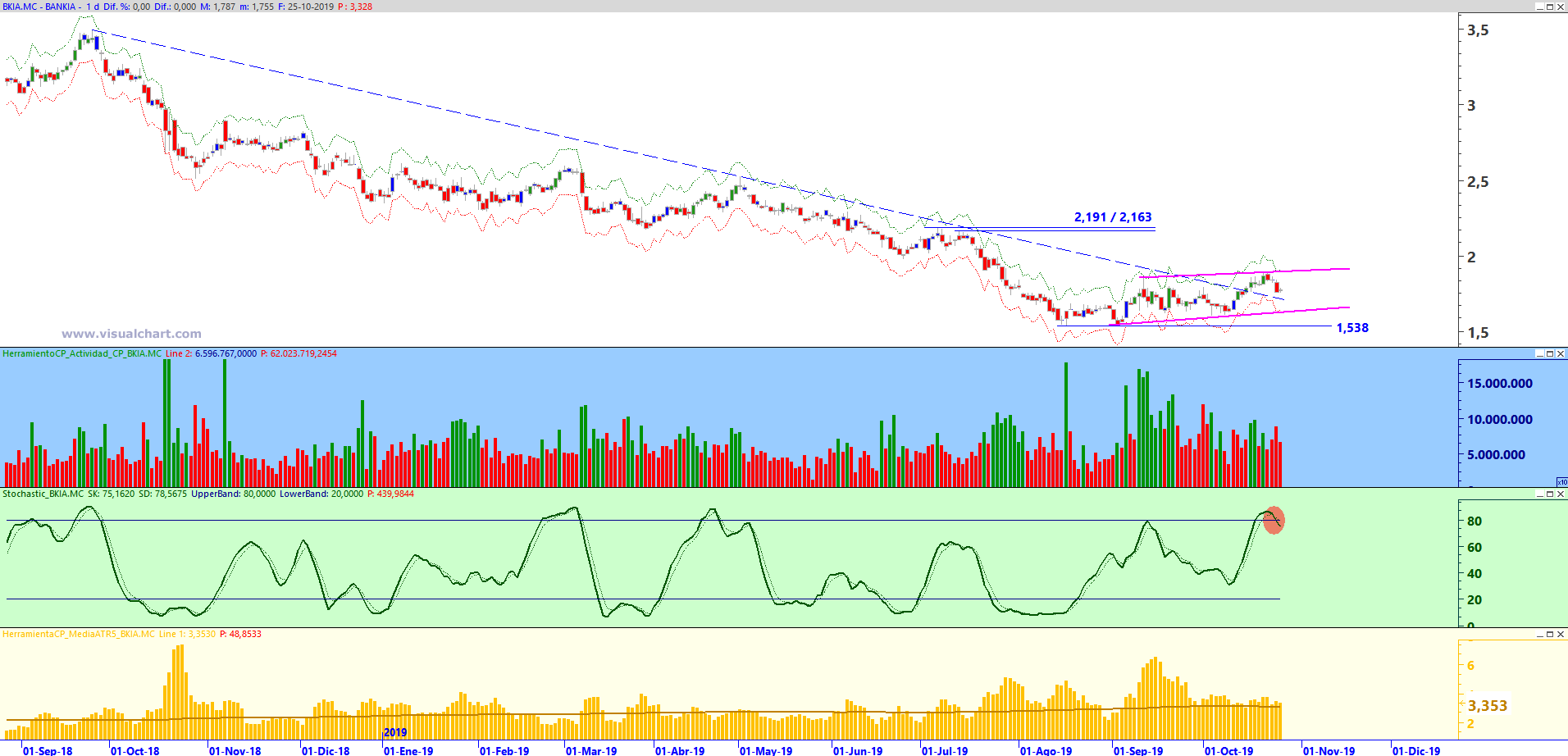Image resolution: width=1568 pixels, height=756 pixels.
Task: Click the "Line 2: 6.596.767,0000" value
Action: pos(211,353)
